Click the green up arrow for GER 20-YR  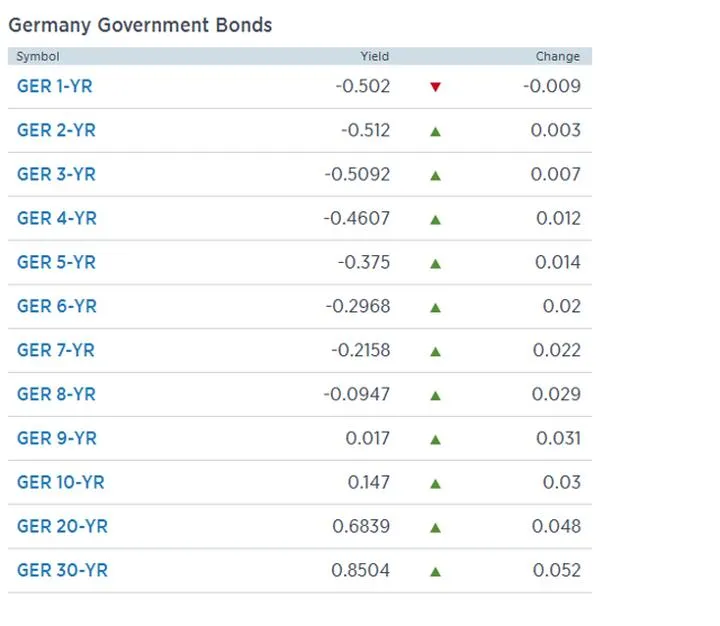coord(435,527)
